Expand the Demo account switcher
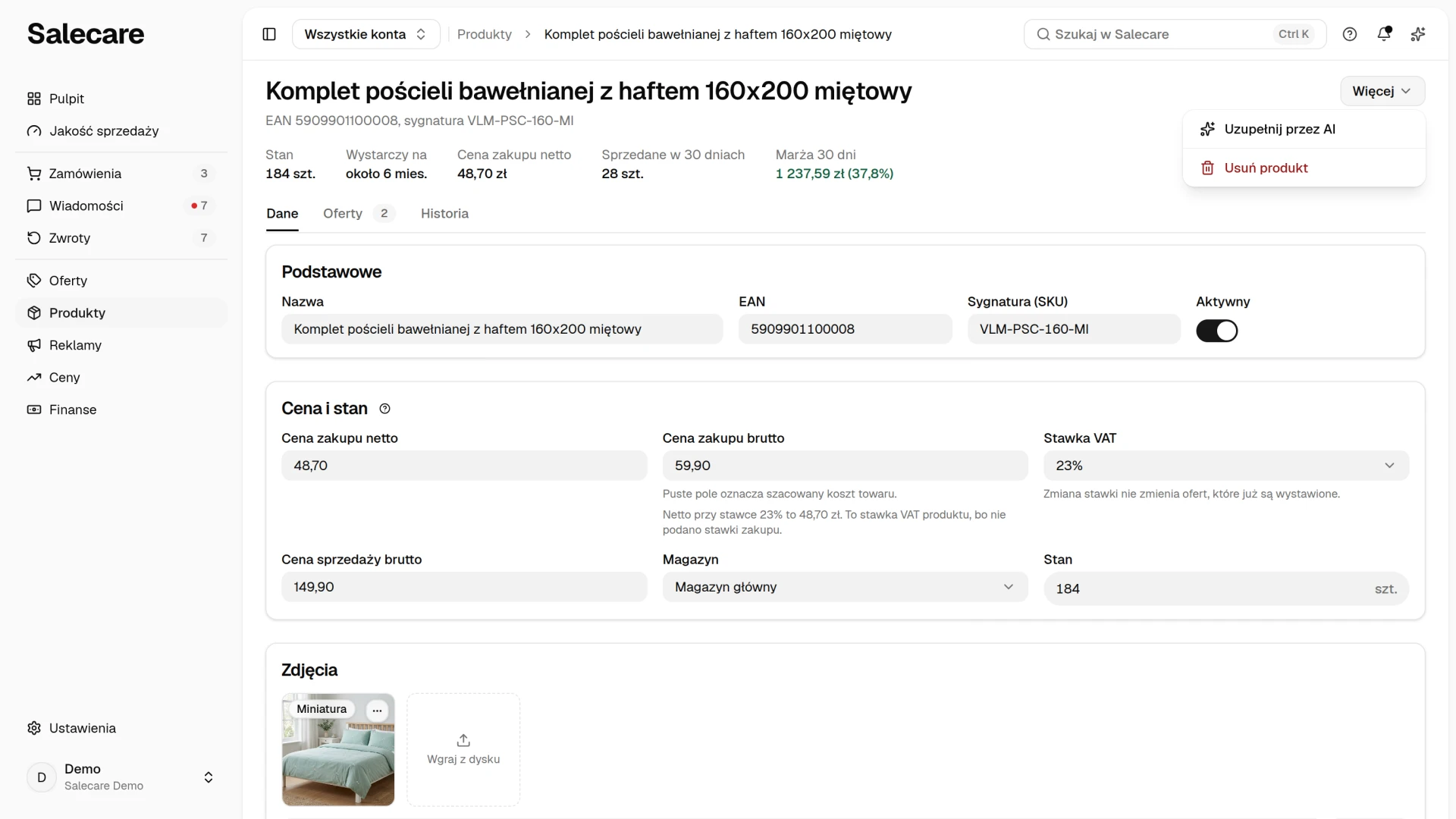The width and height of the screenshot is (1456, 819). [121, 777]
